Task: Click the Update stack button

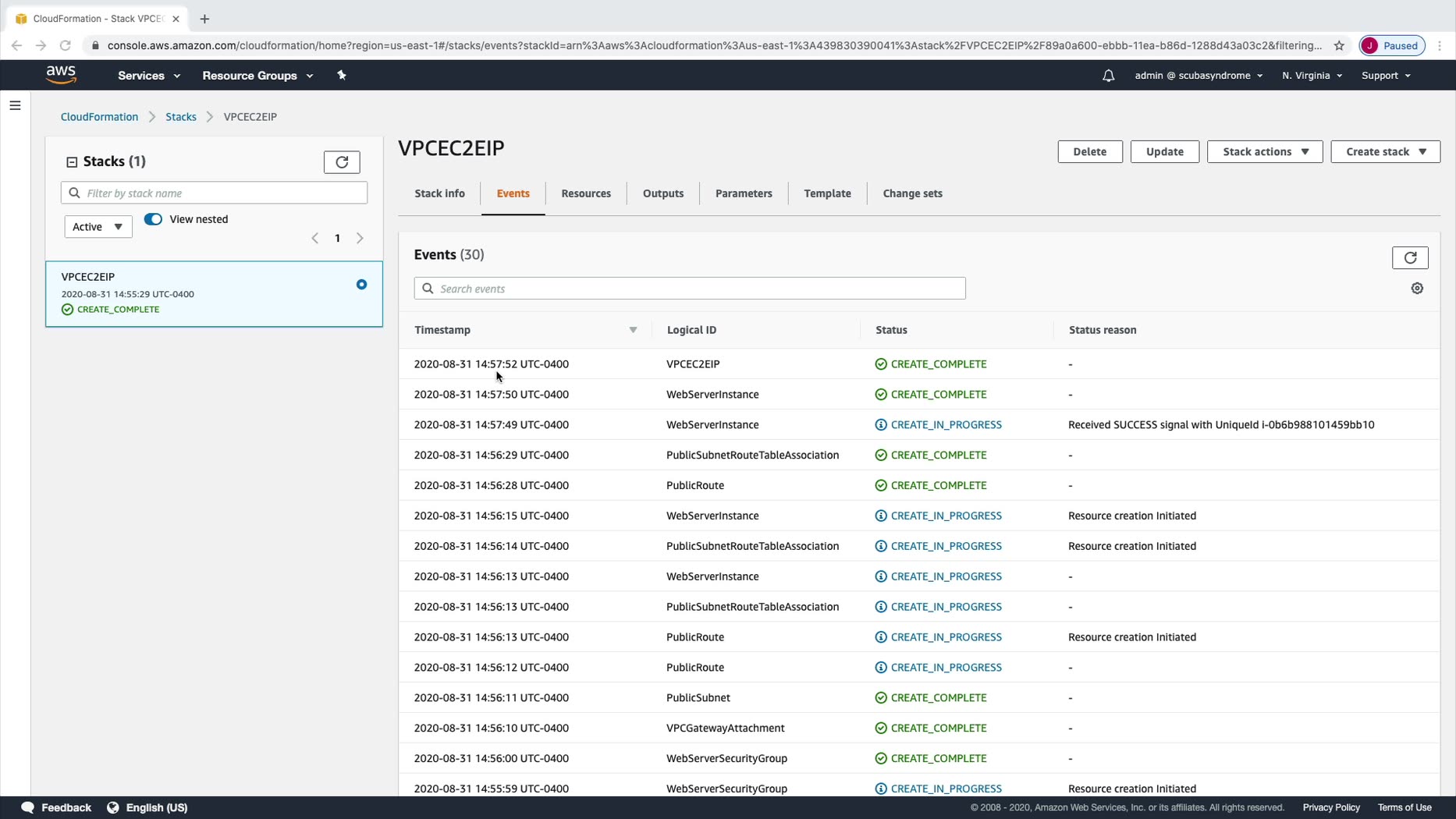Action: (x=1164, y=151)
